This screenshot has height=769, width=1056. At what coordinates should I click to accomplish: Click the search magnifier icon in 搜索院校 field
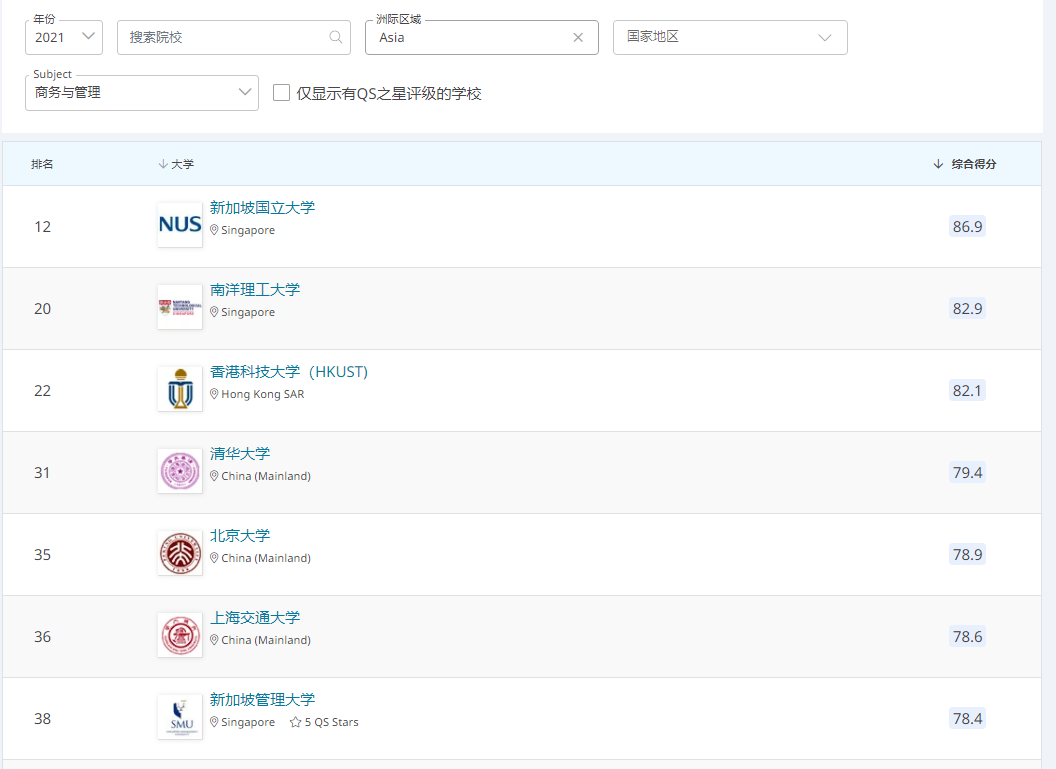[335, 37]
